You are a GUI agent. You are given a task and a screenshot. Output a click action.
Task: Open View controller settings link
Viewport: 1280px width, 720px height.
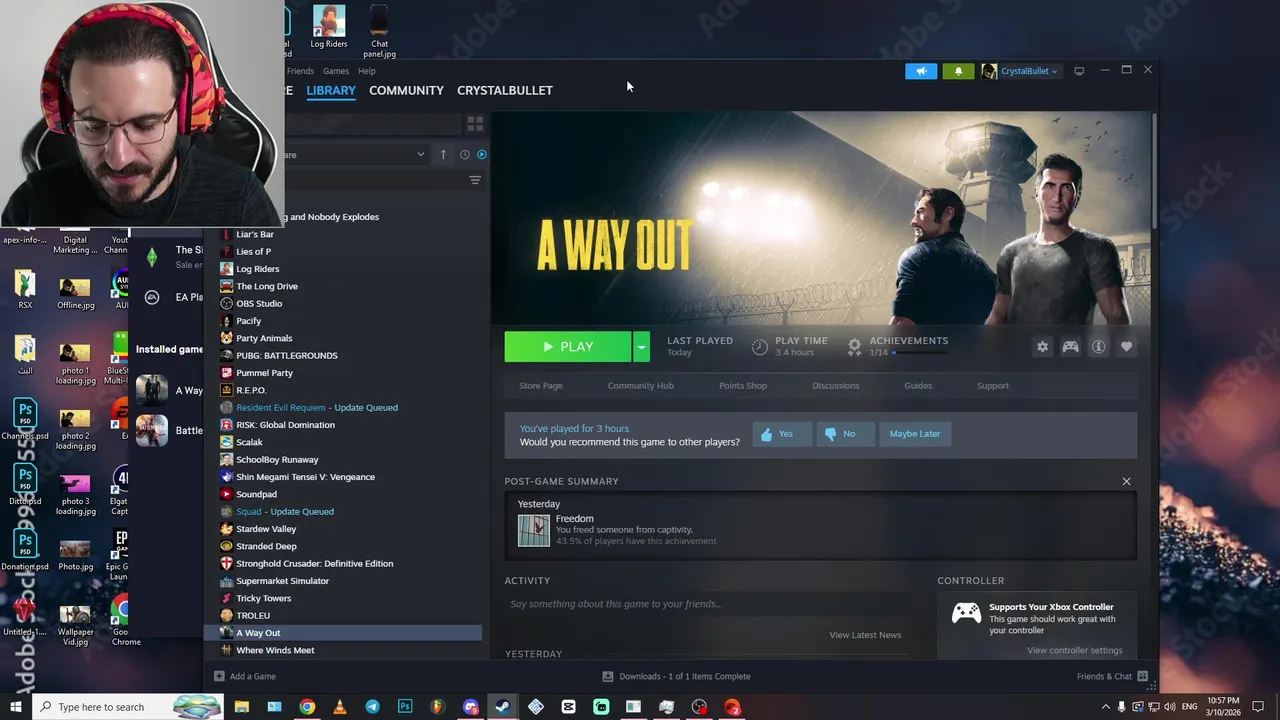tap(1075, 651)
